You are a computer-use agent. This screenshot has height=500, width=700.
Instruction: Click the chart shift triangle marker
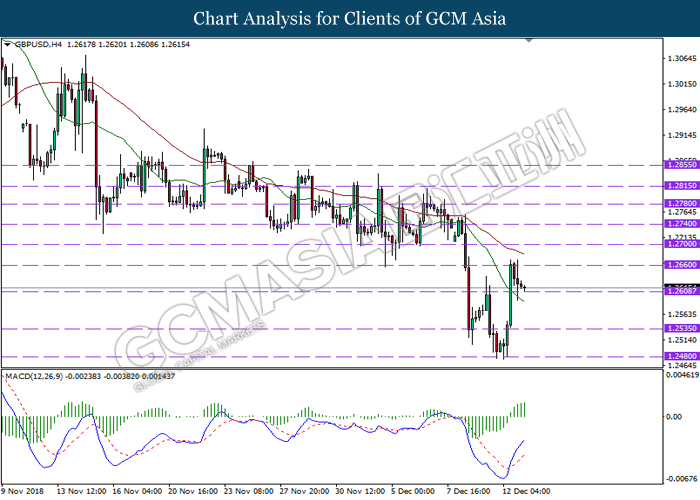529,40
